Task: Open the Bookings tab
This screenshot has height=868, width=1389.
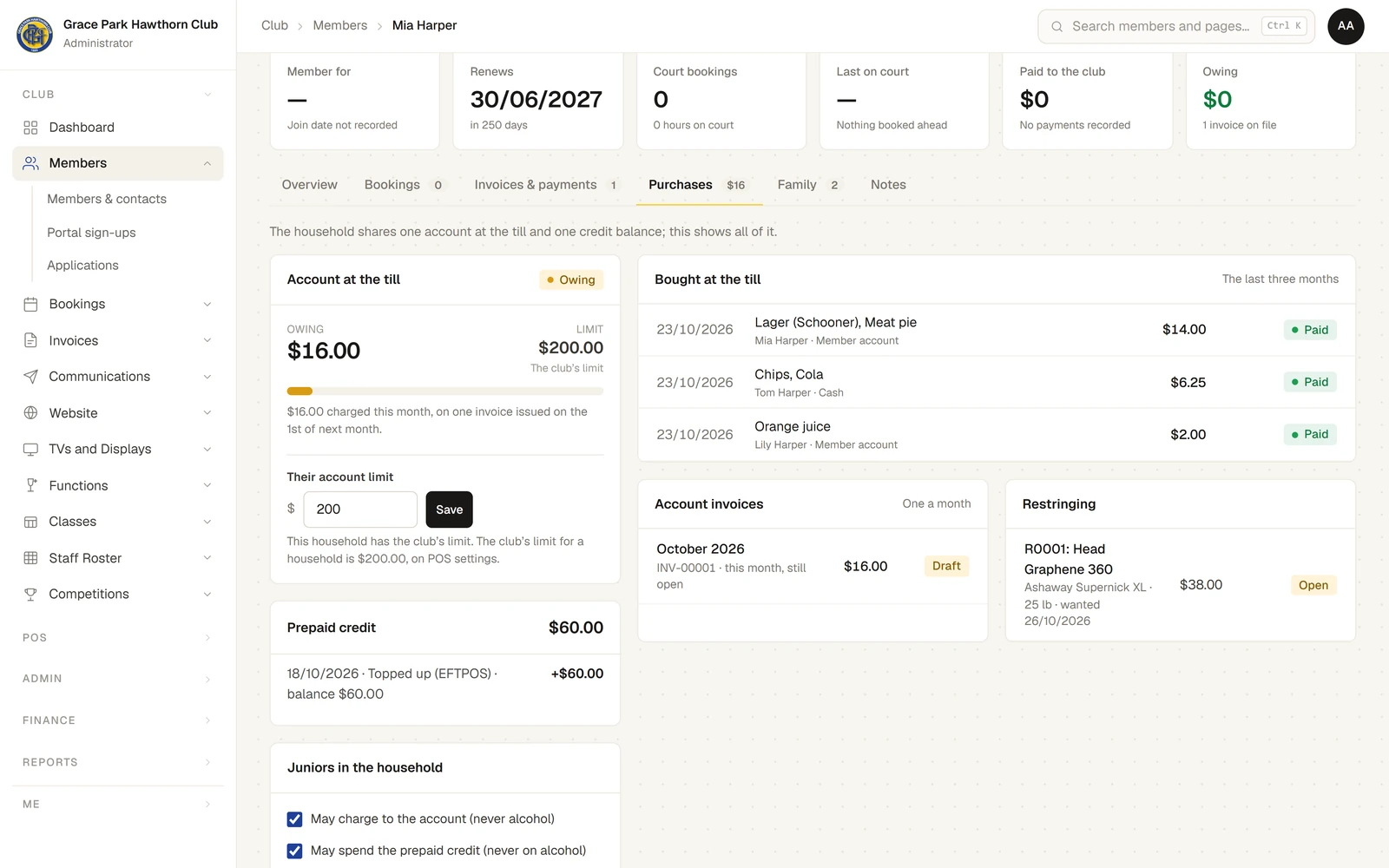Action: [x=404, y=185]
